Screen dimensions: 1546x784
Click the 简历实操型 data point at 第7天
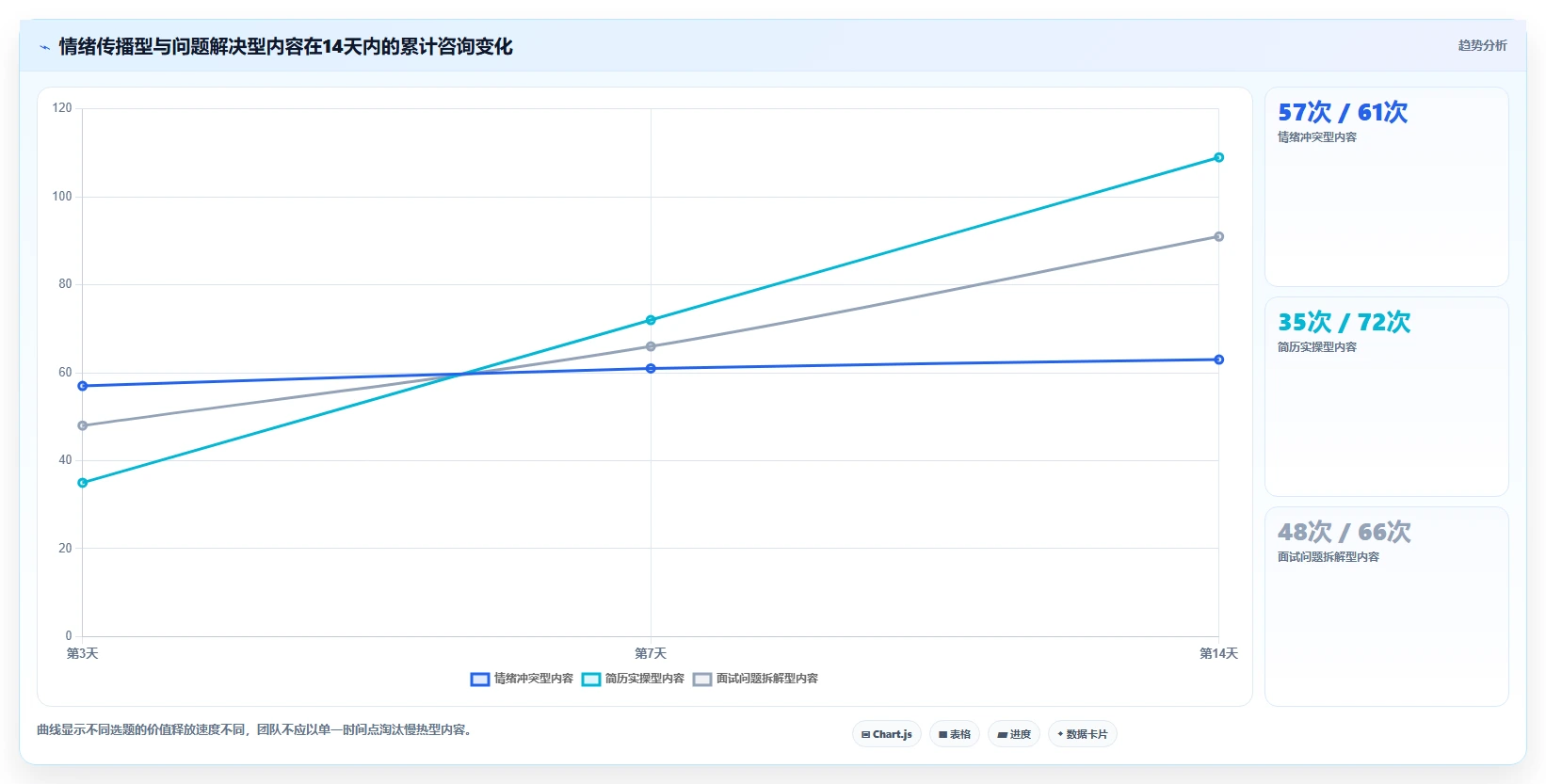[651, 320]
